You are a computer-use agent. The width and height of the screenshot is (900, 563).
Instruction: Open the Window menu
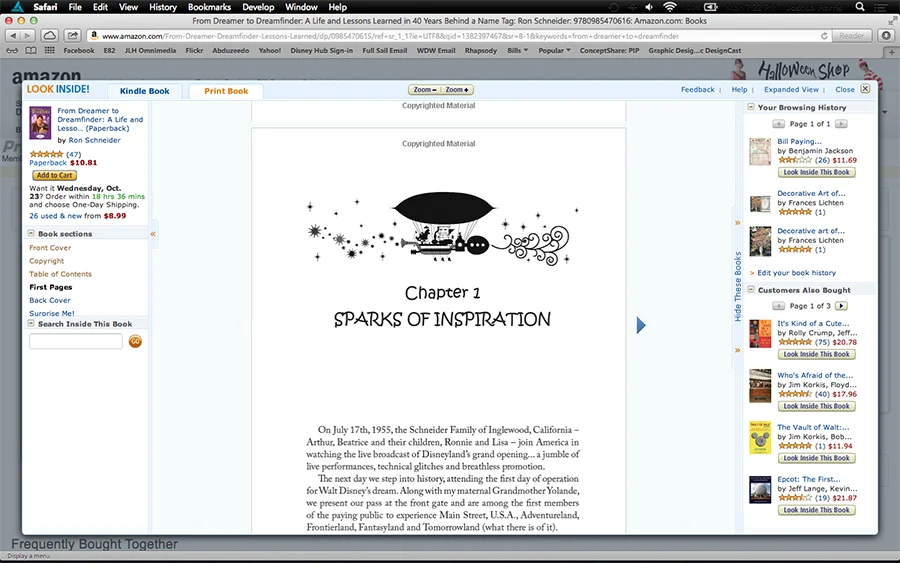click(301, 7)
